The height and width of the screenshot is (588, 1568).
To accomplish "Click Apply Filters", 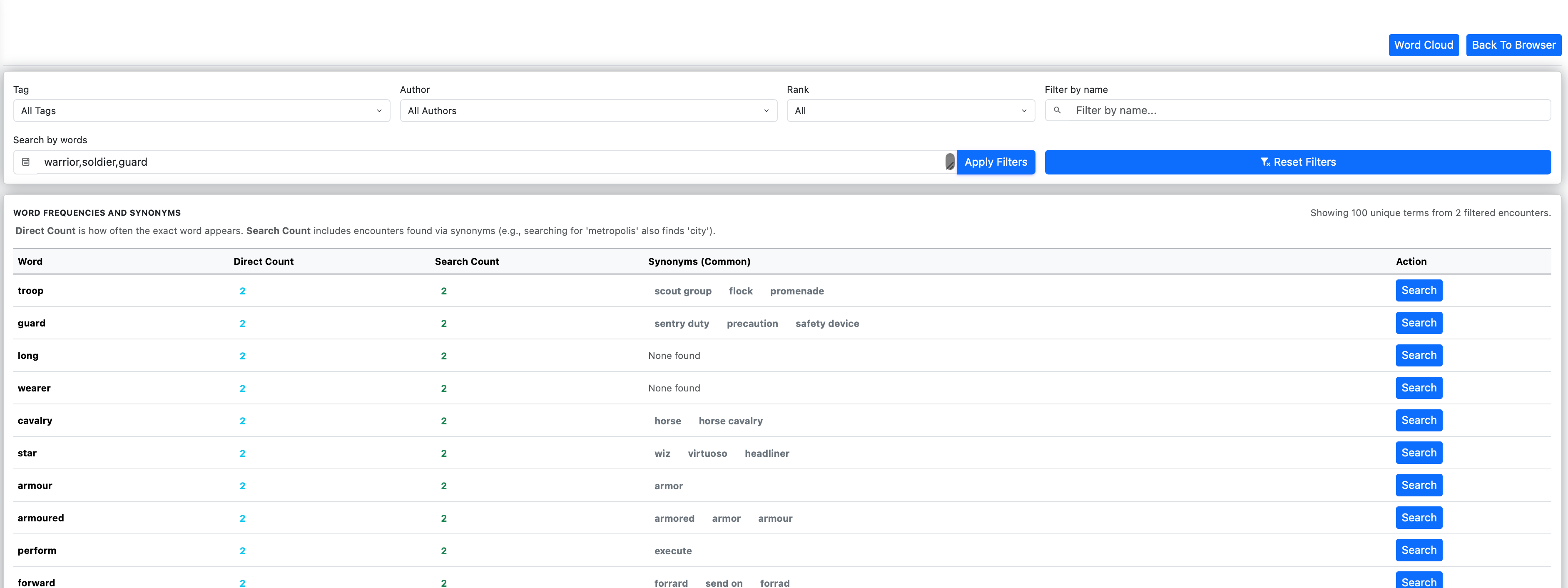I will [995, 162].
